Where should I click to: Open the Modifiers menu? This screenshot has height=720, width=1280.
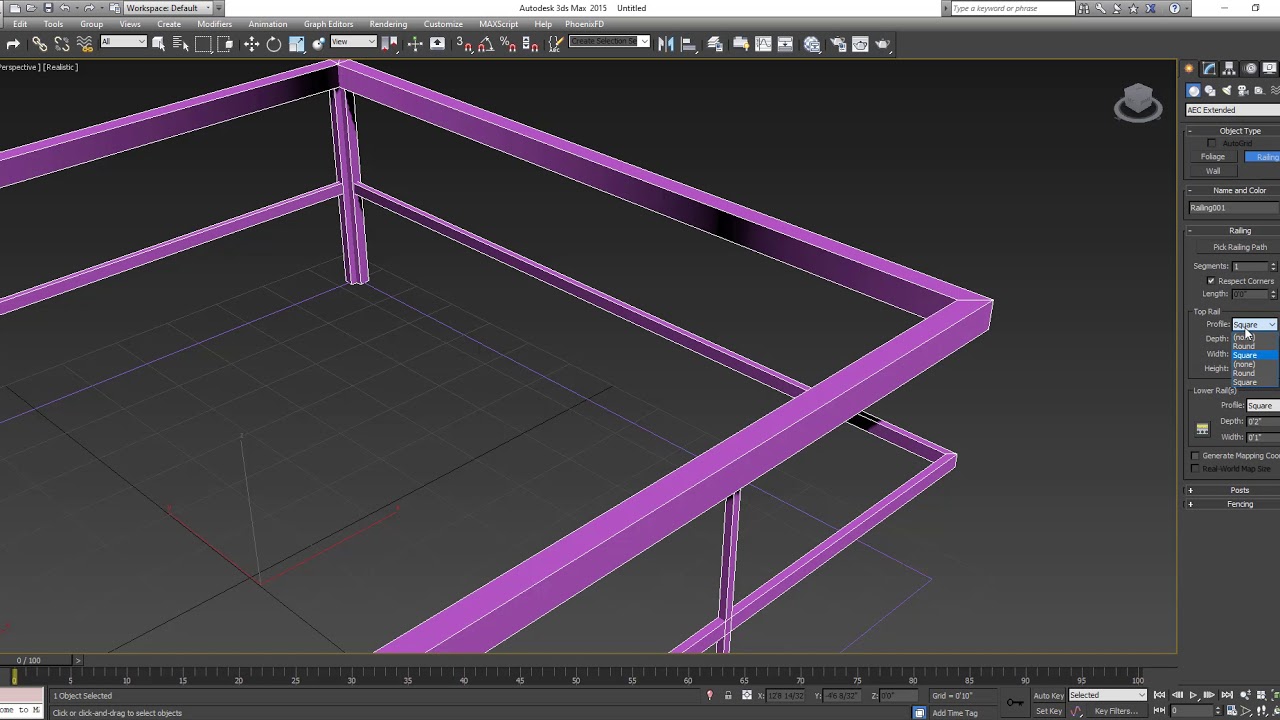(x=215, y=24)
